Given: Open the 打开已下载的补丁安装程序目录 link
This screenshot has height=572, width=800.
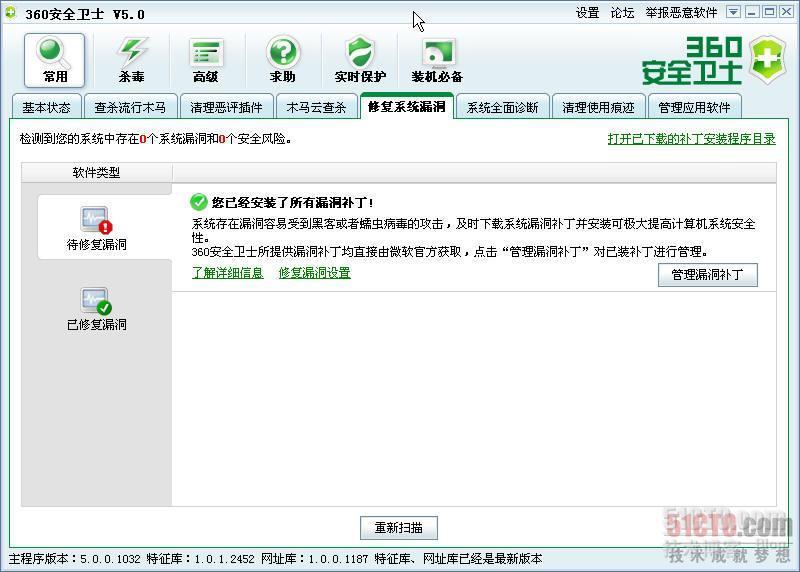Looking at the screenshot, I should [691, 139].
